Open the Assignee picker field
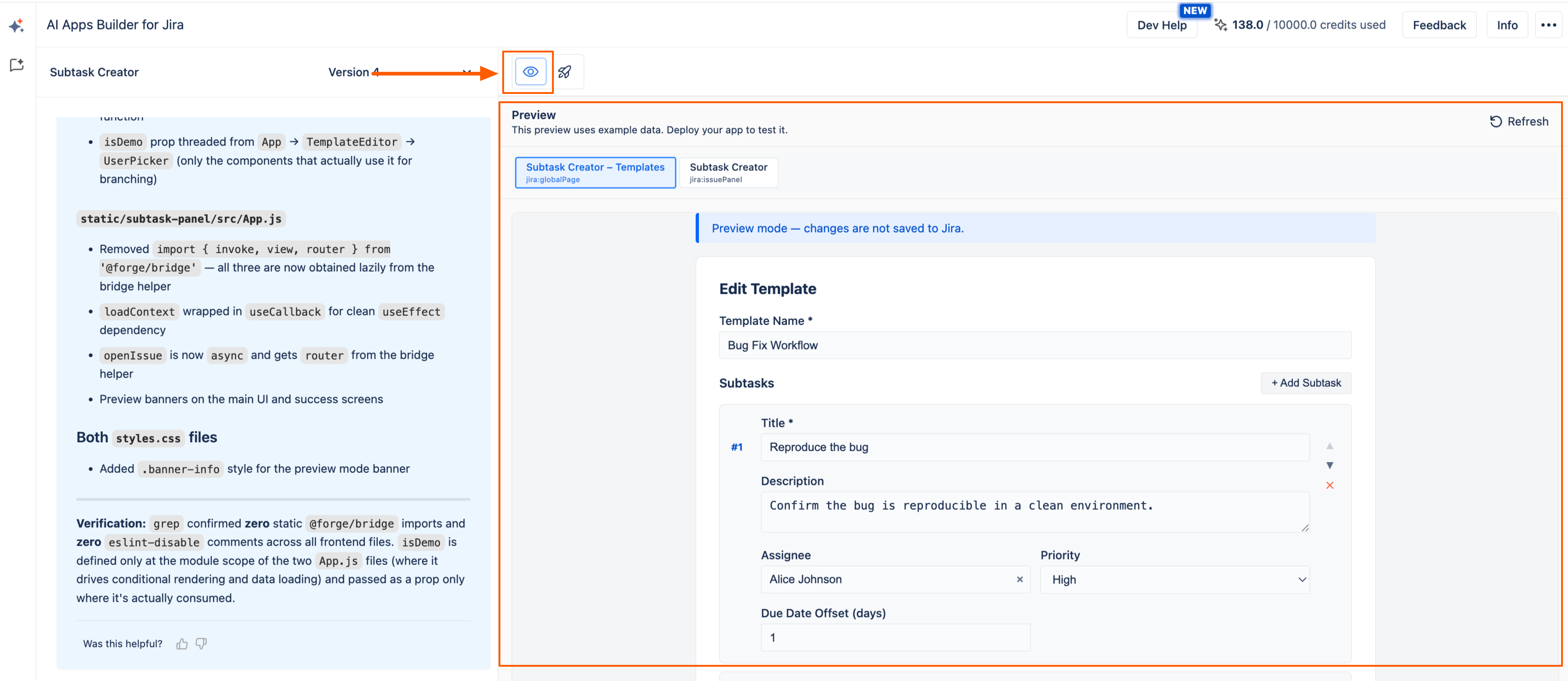 point(895,579)
